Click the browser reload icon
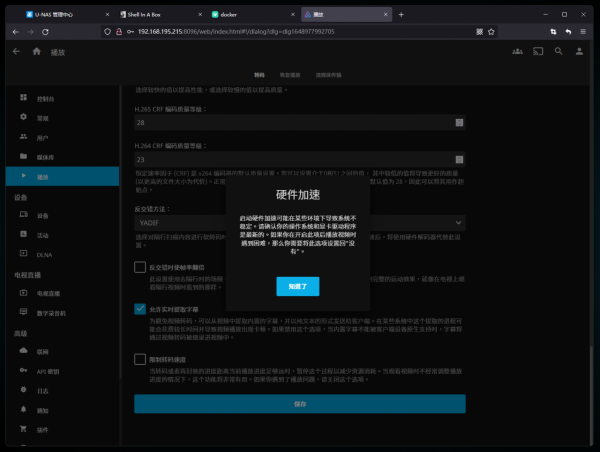600x452 pixels. tap(45, 32)
